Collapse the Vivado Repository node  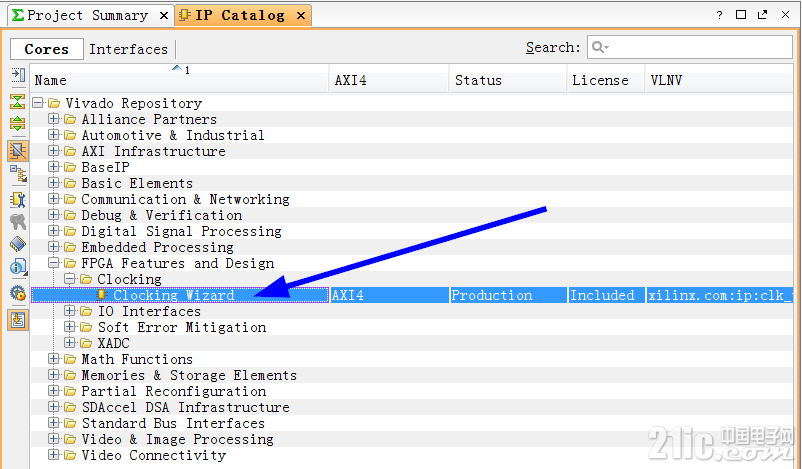(x=37, y=103)
